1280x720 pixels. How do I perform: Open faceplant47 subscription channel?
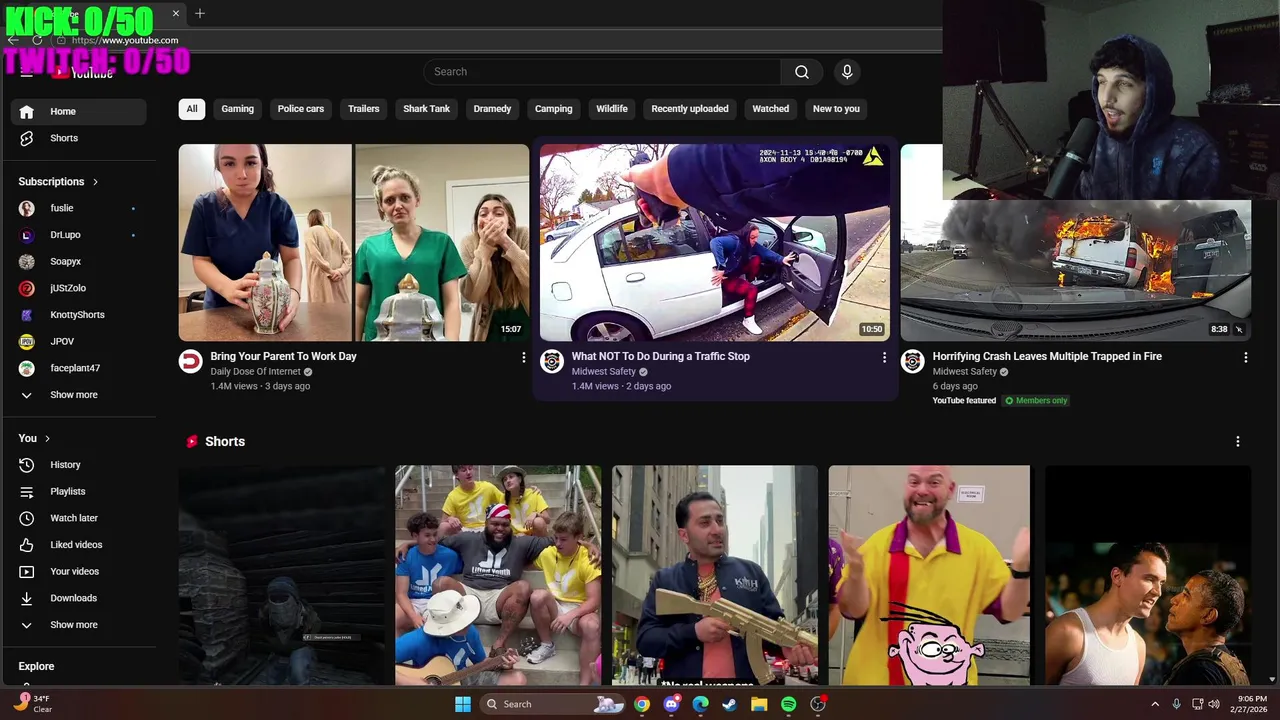[x=79, y=368]
